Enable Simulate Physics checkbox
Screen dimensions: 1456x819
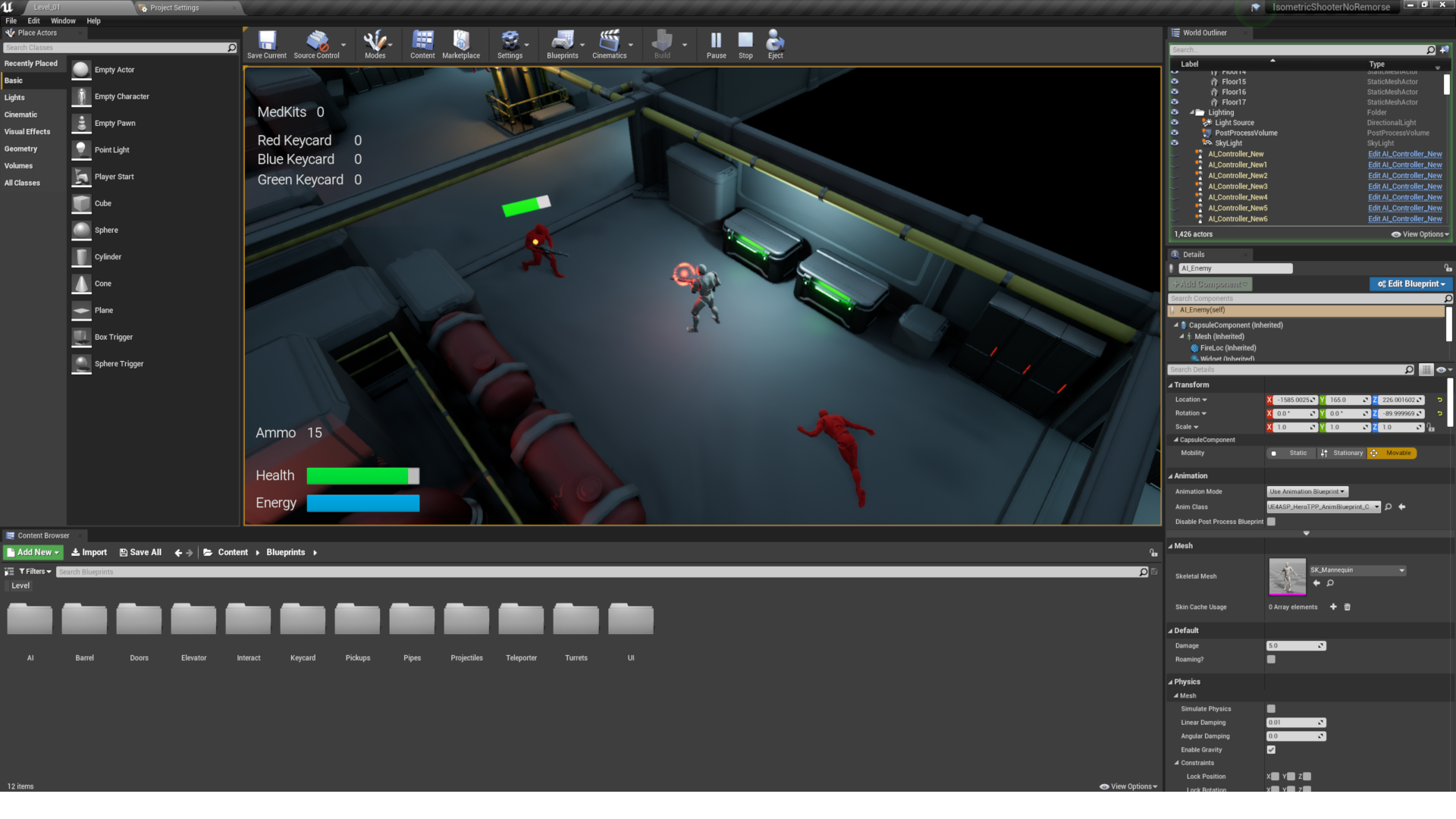click(1271, 708)
